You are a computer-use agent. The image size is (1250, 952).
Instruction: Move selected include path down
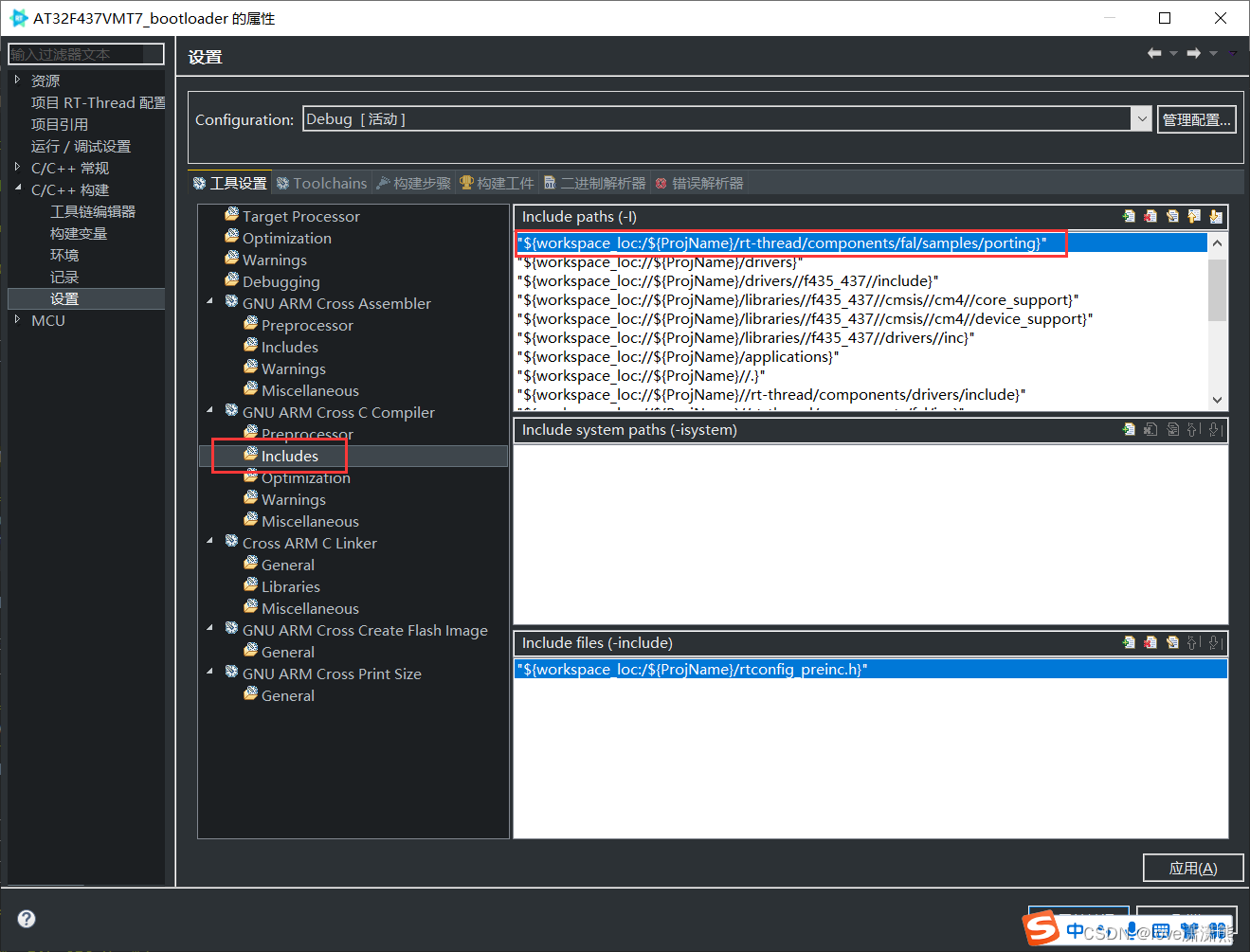(x=1216, y=216)
